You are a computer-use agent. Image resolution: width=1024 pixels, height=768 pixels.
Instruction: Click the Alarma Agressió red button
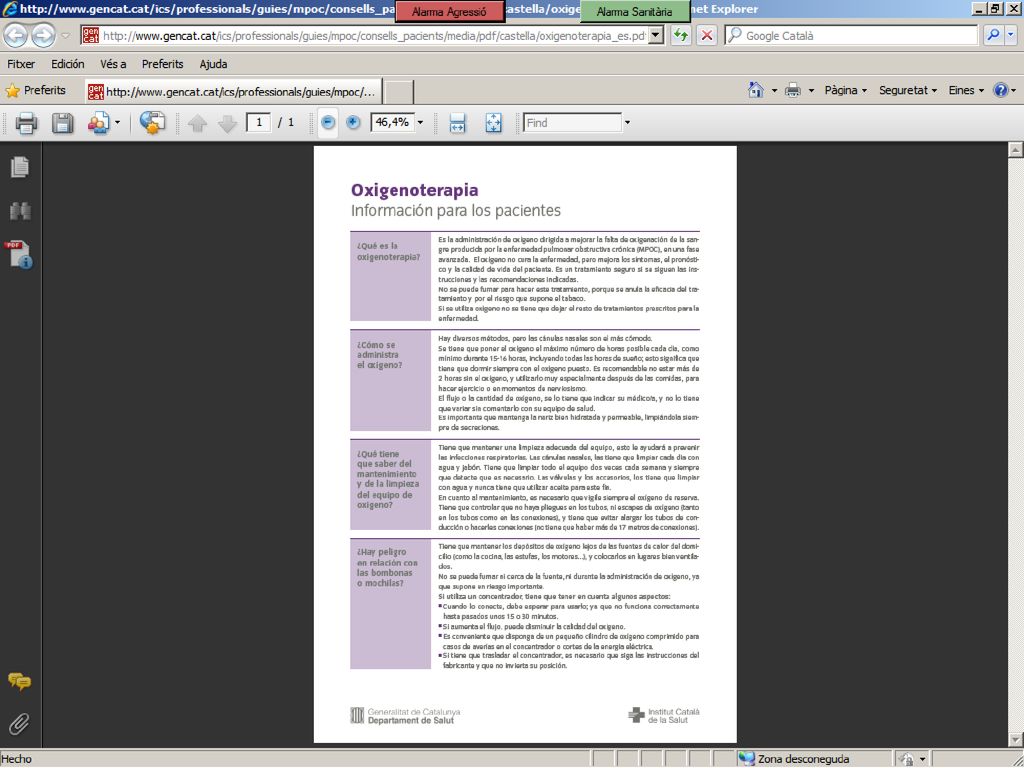(x=449, y=12)
